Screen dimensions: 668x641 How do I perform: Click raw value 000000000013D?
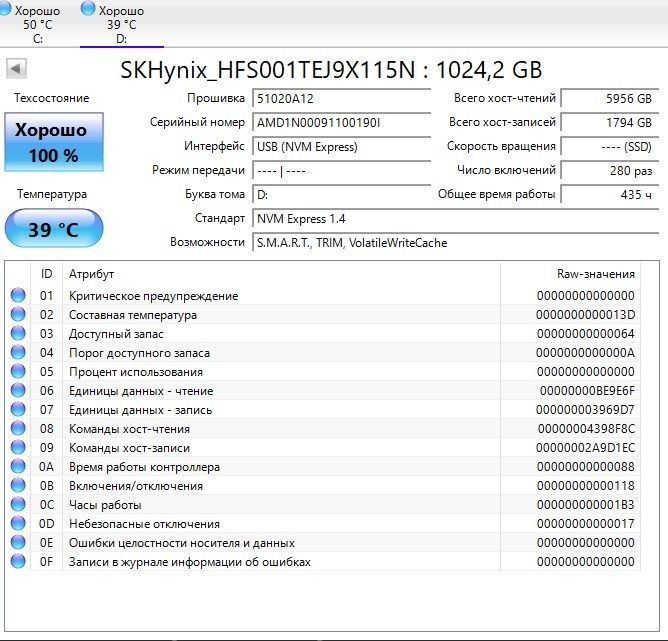point(585,315)
